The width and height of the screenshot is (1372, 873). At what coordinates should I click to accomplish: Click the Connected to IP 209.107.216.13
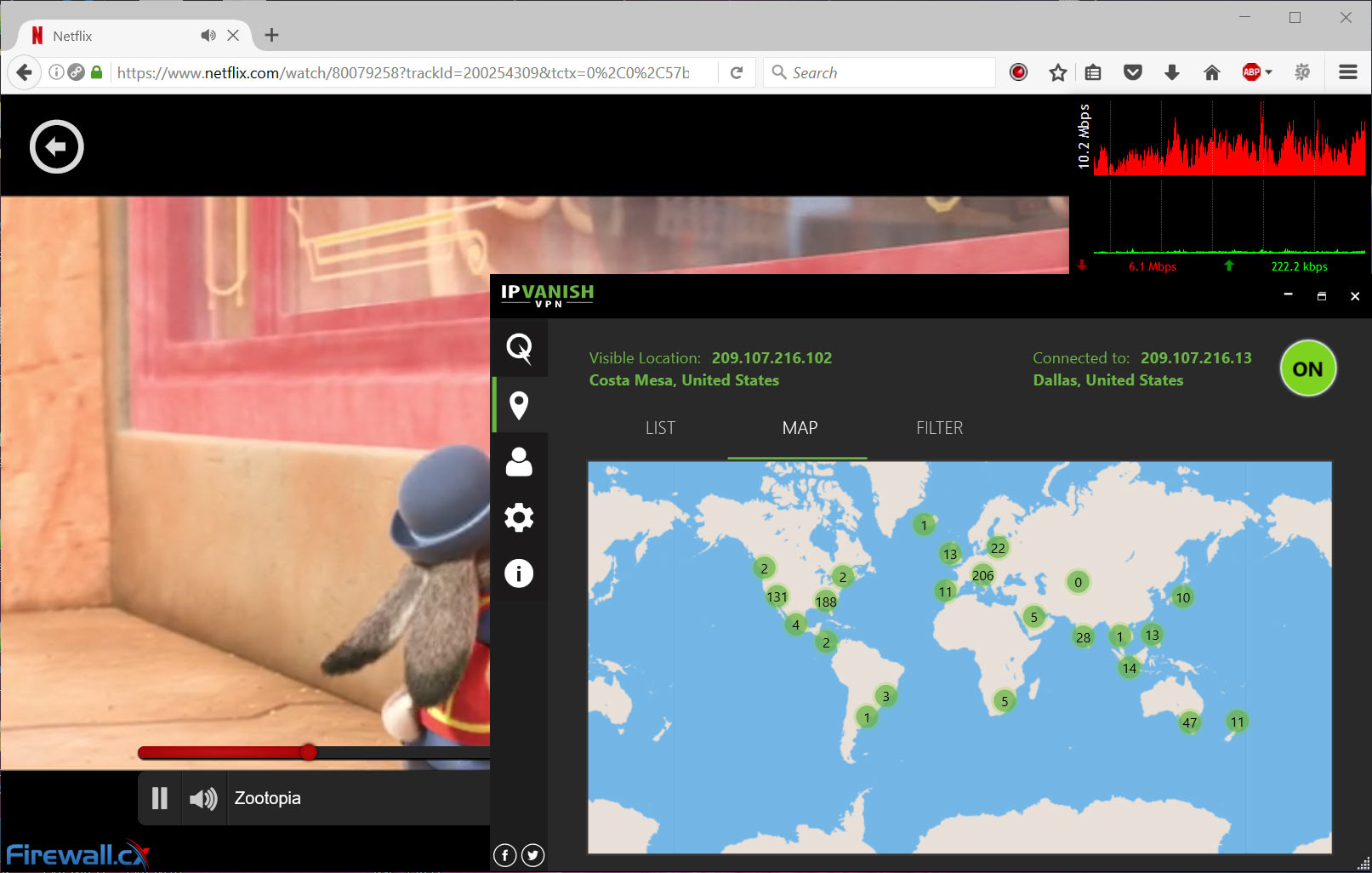pos(1196,358)
